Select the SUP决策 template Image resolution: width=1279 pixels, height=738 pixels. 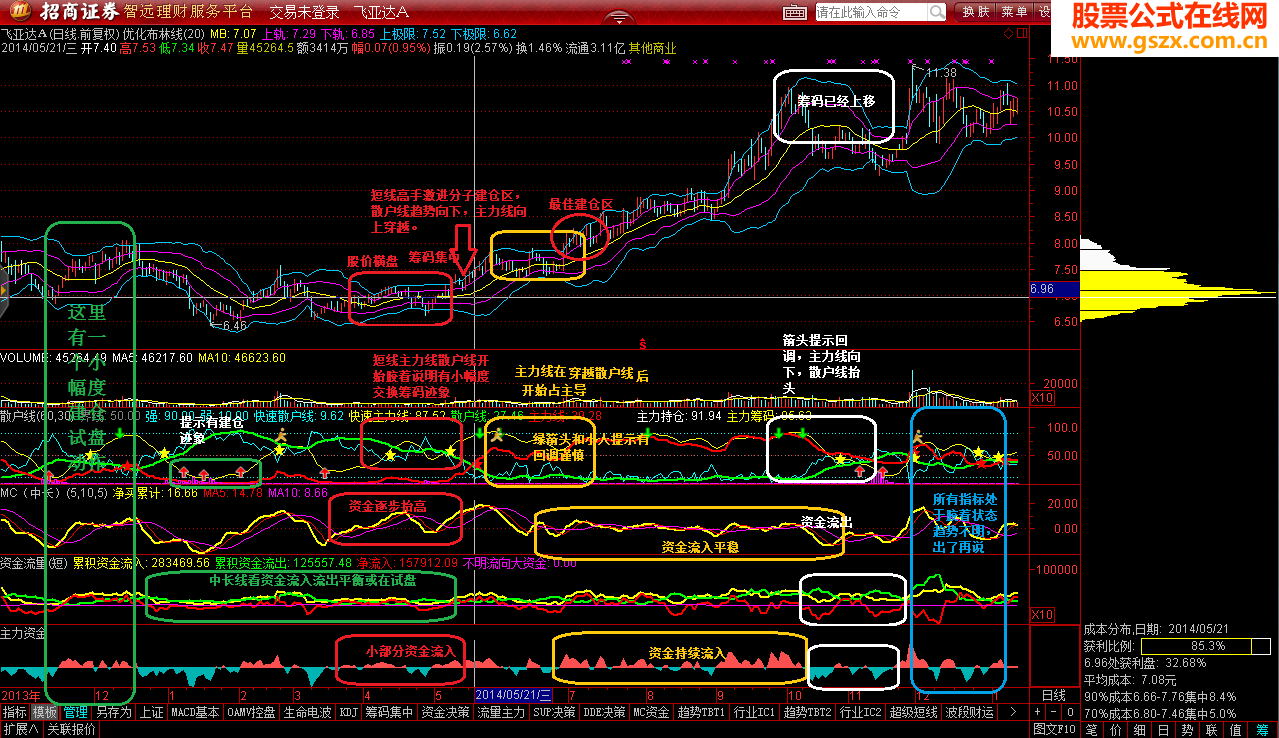tap(555, 712)
